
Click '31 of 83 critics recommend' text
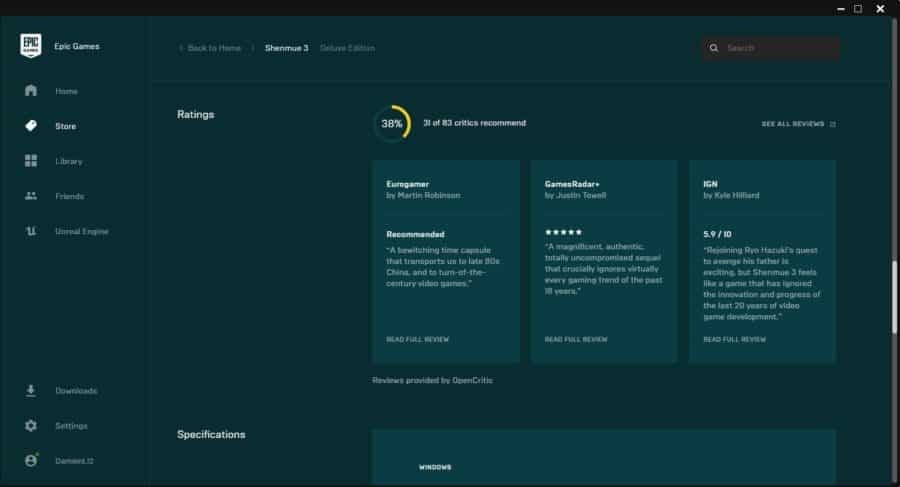click(x=474, y=123)
